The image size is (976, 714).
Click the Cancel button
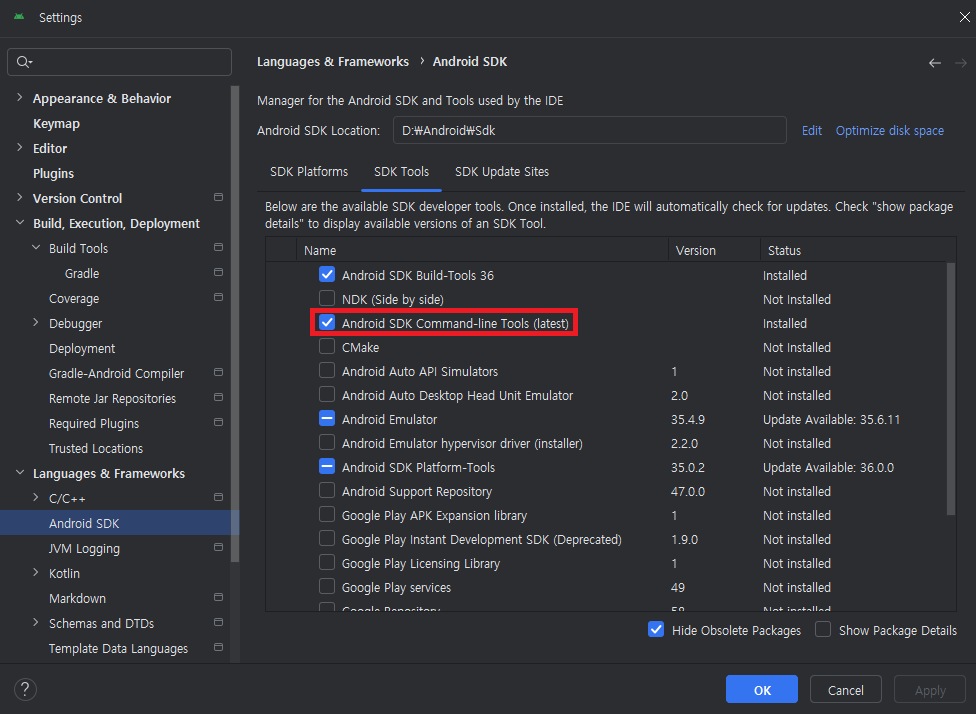(x=845, y=690)
